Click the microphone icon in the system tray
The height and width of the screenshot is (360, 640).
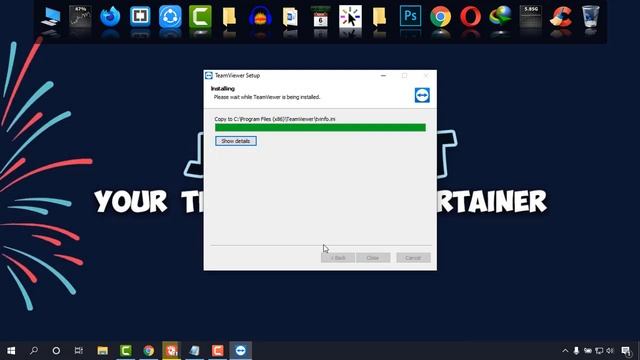(x=576, y=351)
